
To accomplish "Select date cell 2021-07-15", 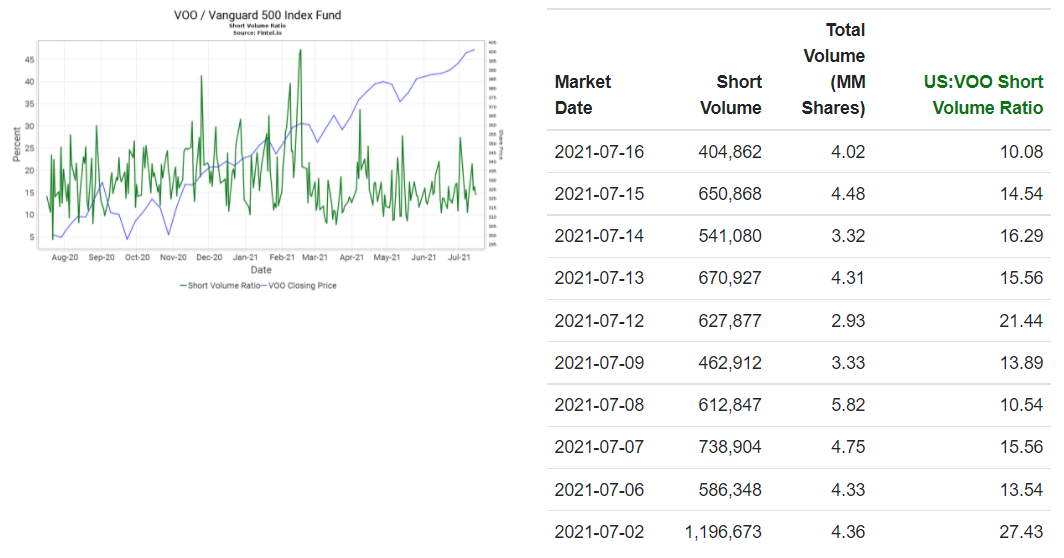I will (x=599, y=193).
